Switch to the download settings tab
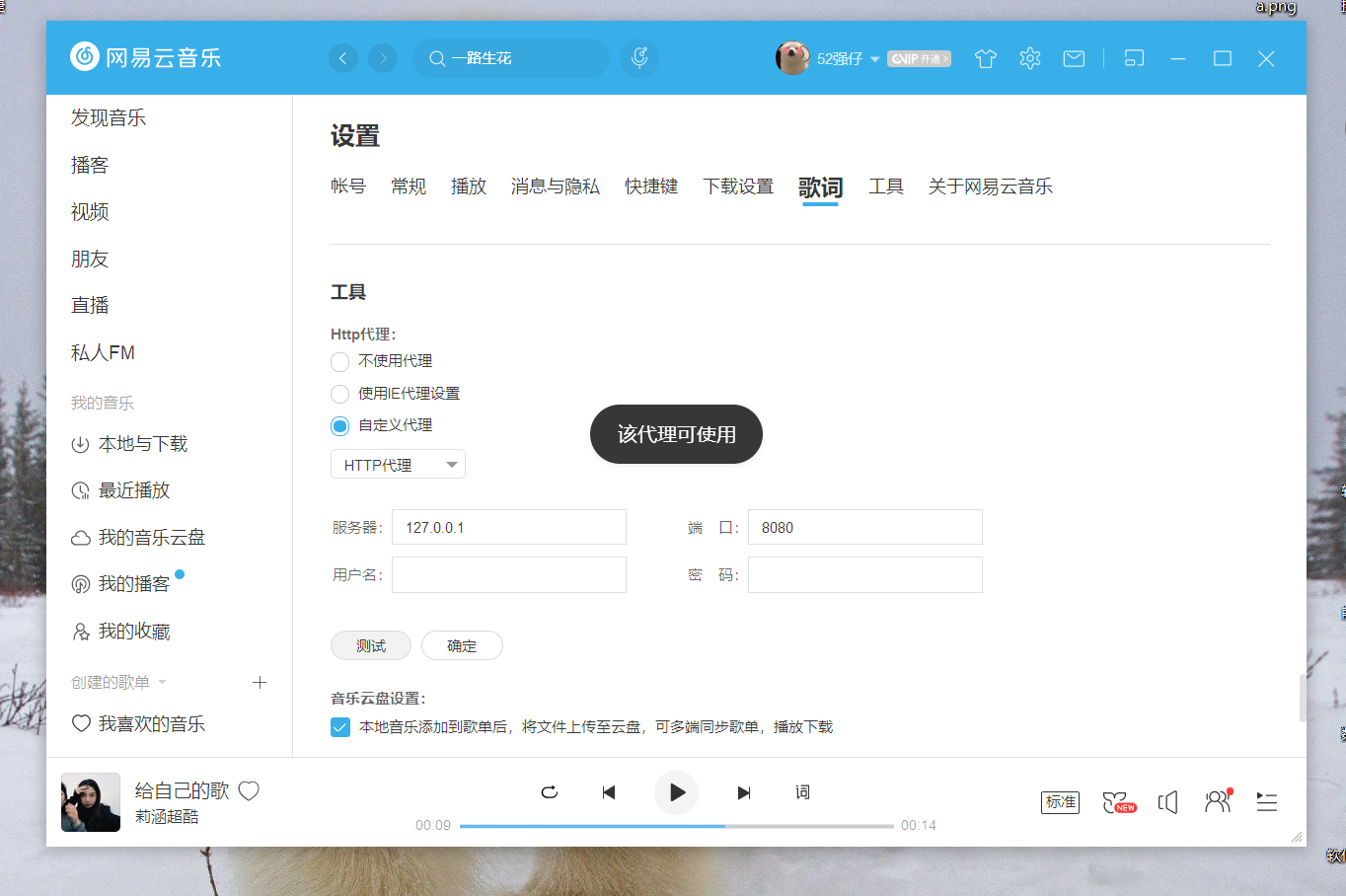The width and height of the screenshot is (1346, 896). tap(738, 187)
